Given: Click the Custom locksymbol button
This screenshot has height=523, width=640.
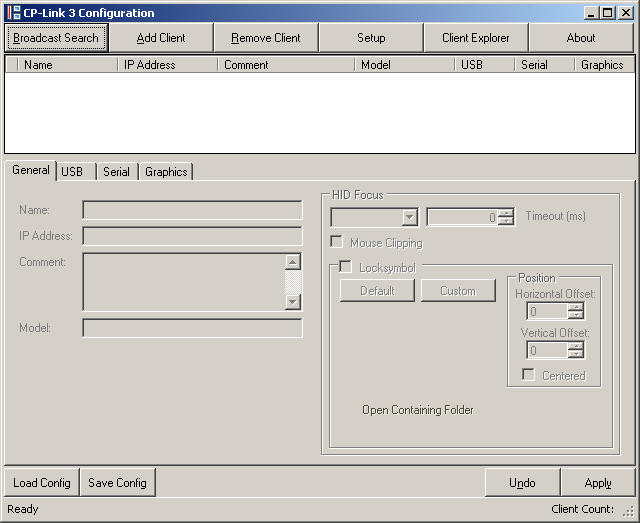Looking at the screenshot, I should 458,291.
